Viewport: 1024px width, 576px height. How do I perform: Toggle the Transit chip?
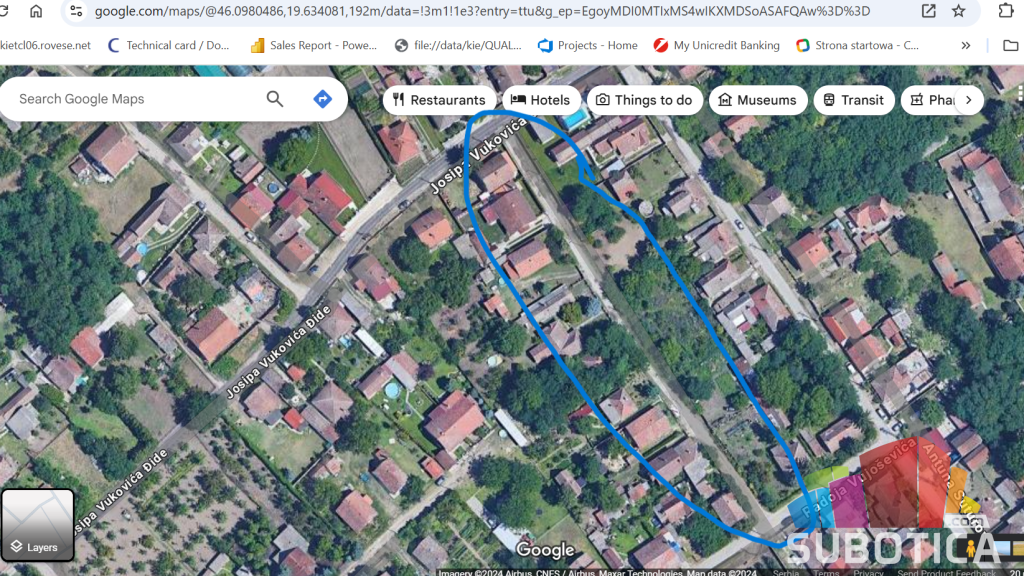pos(853,100)
